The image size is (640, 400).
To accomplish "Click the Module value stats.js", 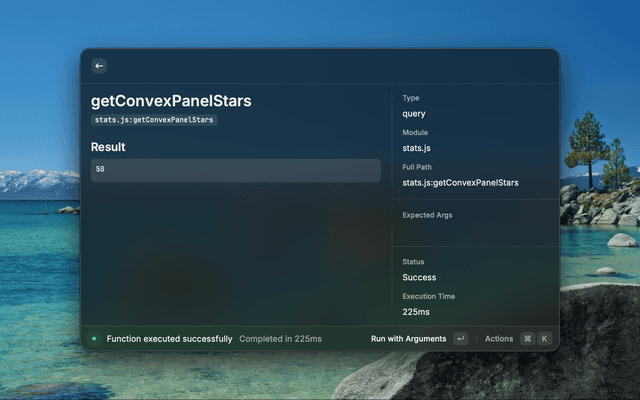I will 417,148.
